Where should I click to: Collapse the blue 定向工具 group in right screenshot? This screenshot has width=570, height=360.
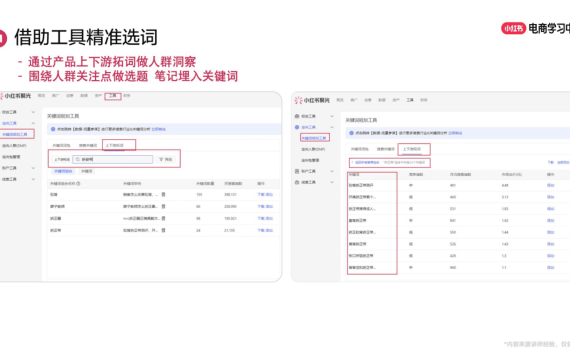pos(332,127)
